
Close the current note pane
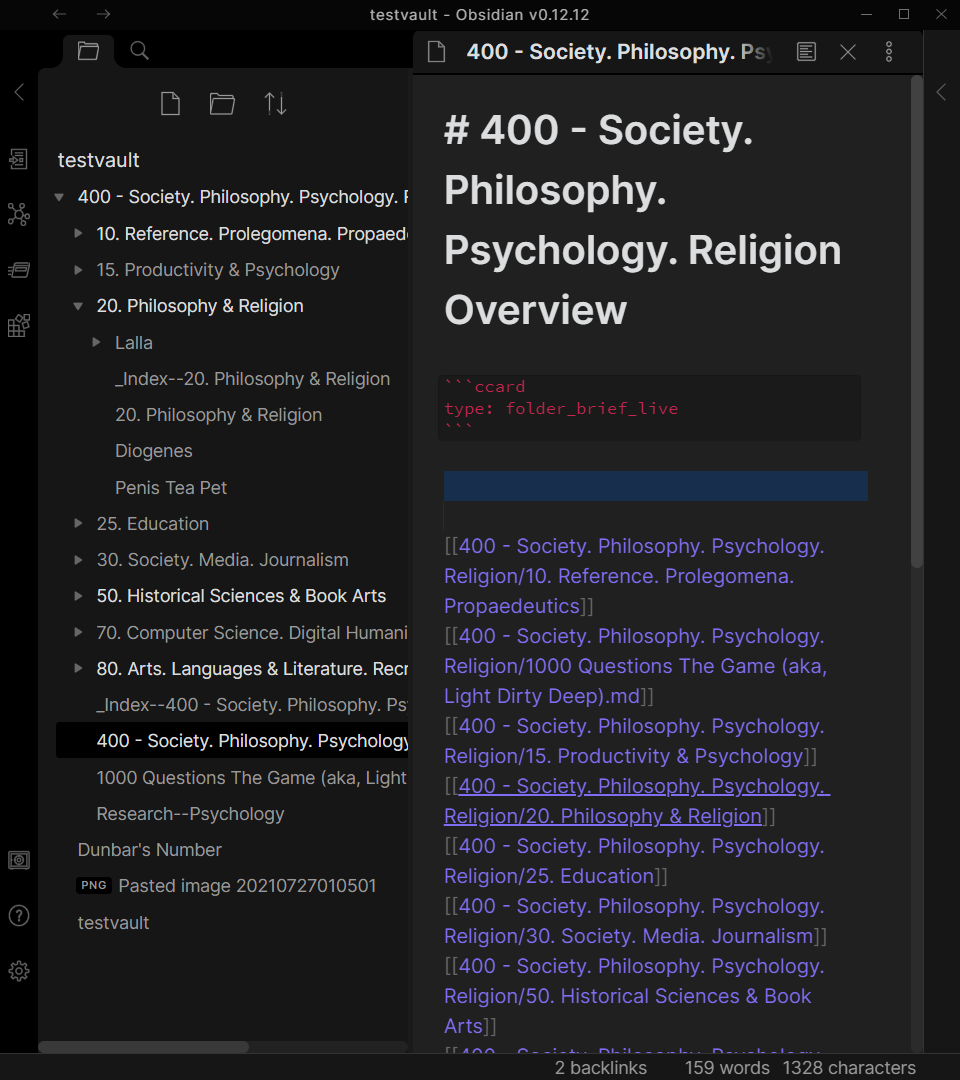[x=848, y=52]
